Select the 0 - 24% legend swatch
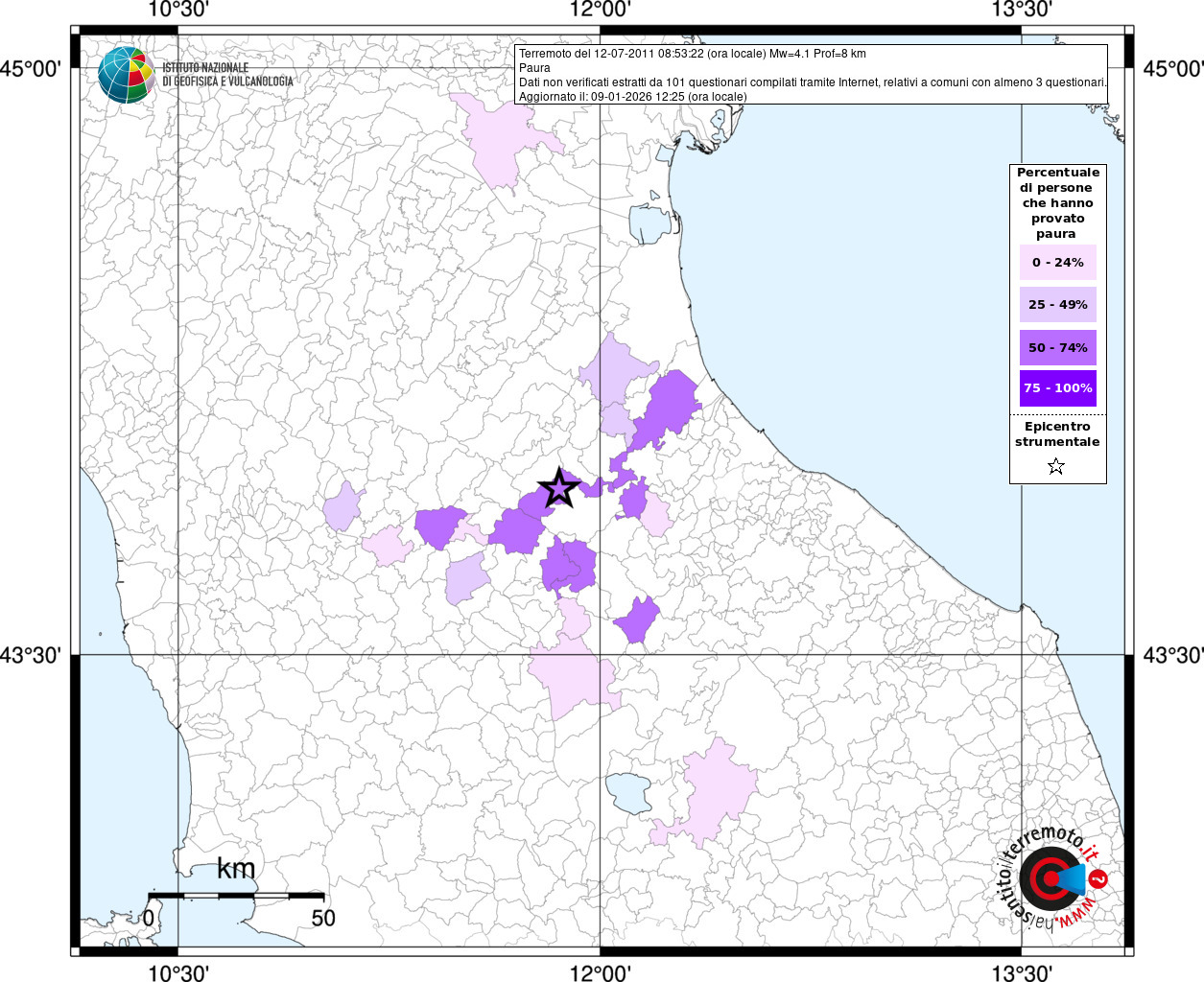 1057,263
